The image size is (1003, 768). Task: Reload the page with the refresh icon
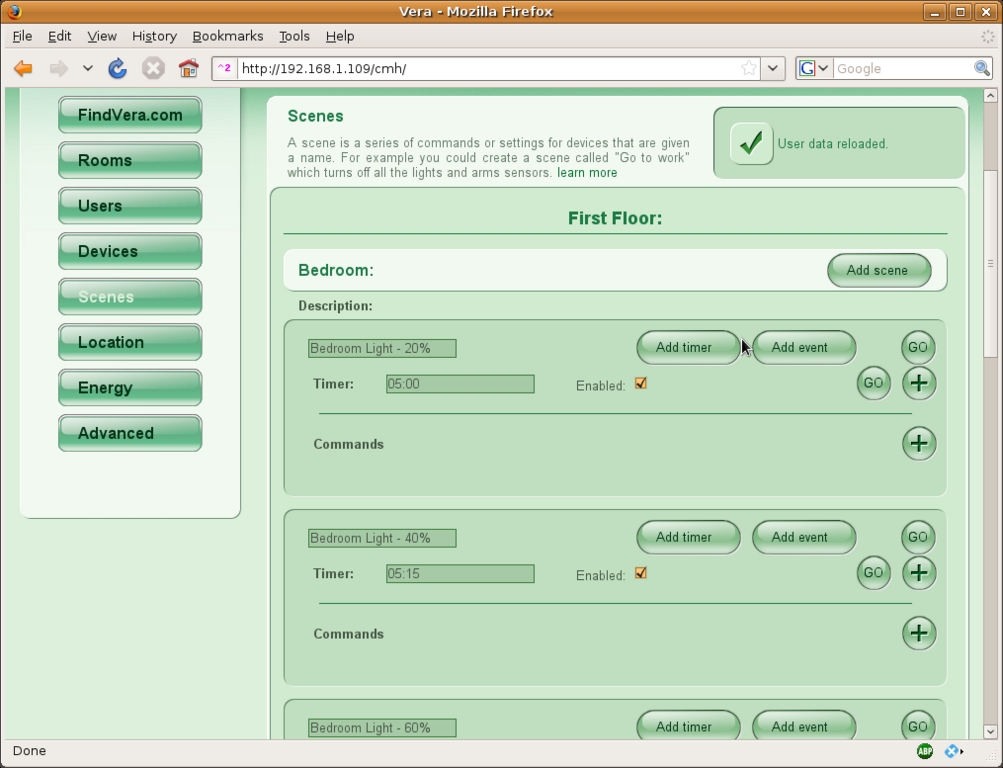click(x=117, y=69)
